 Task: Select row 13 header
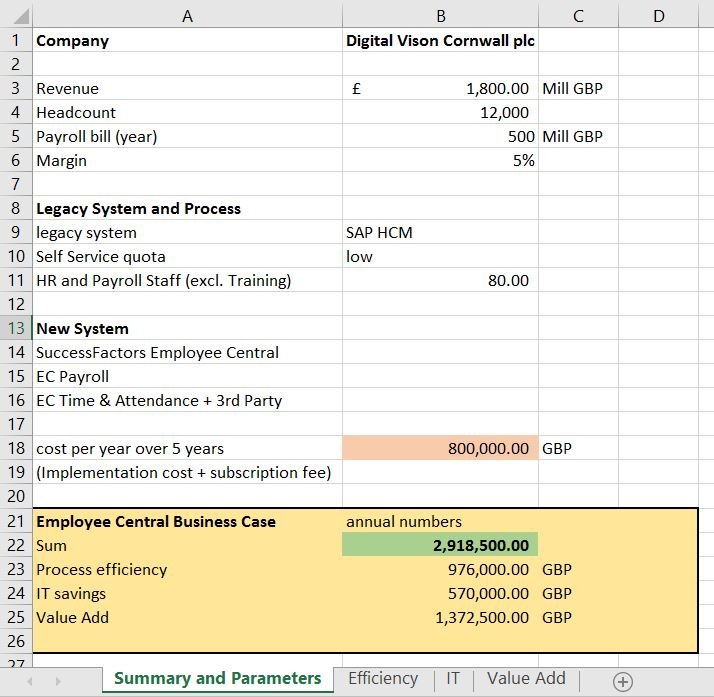coord(16,328)
